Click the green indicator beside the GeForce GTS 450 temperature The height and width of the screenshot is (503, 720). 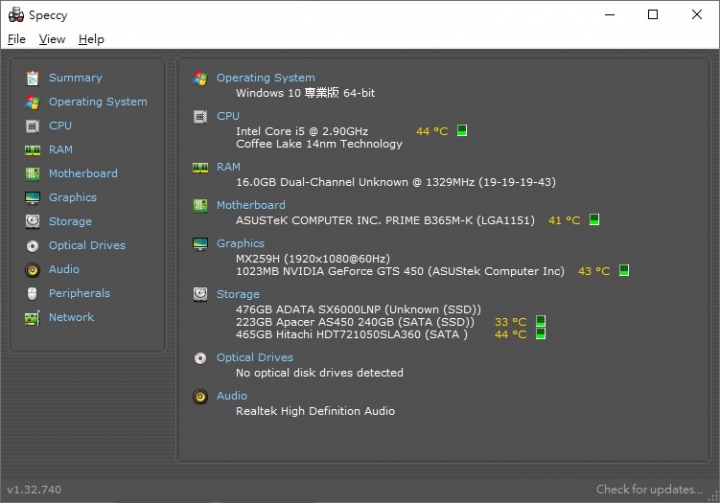(624, 270)
